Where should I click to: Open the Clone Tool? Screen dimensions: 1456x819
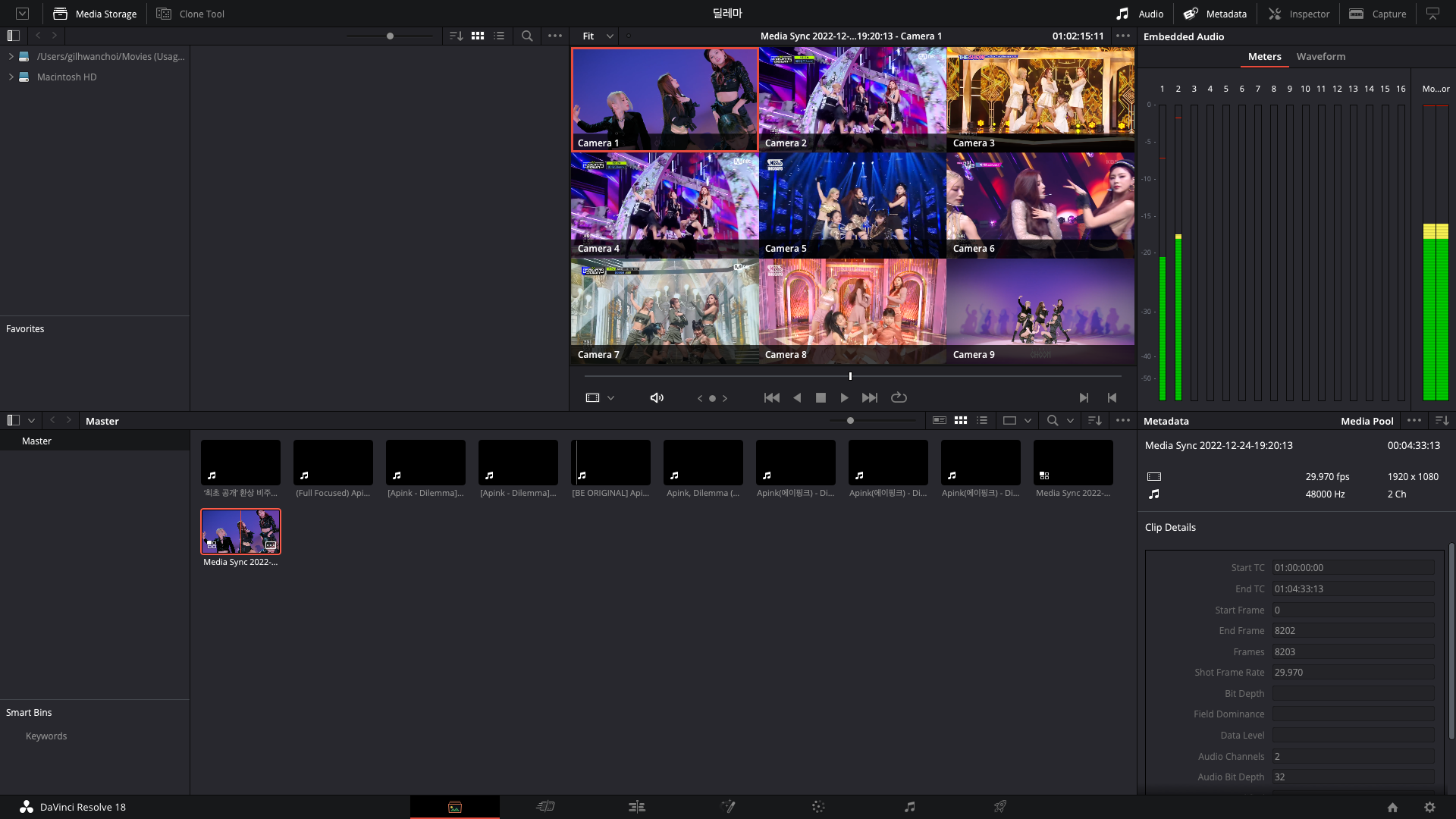click(x=190, y=14)
